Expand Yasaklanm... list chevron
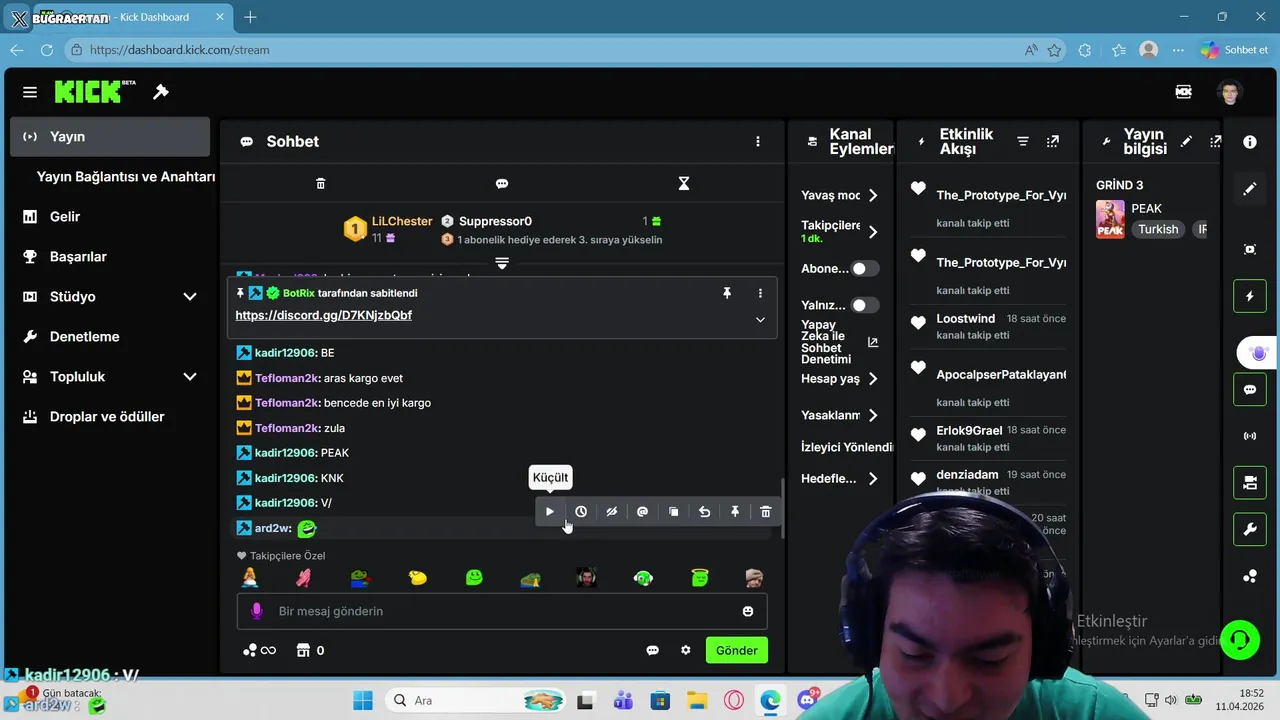This screenshot has width=1280, height=720. (873, 415)
